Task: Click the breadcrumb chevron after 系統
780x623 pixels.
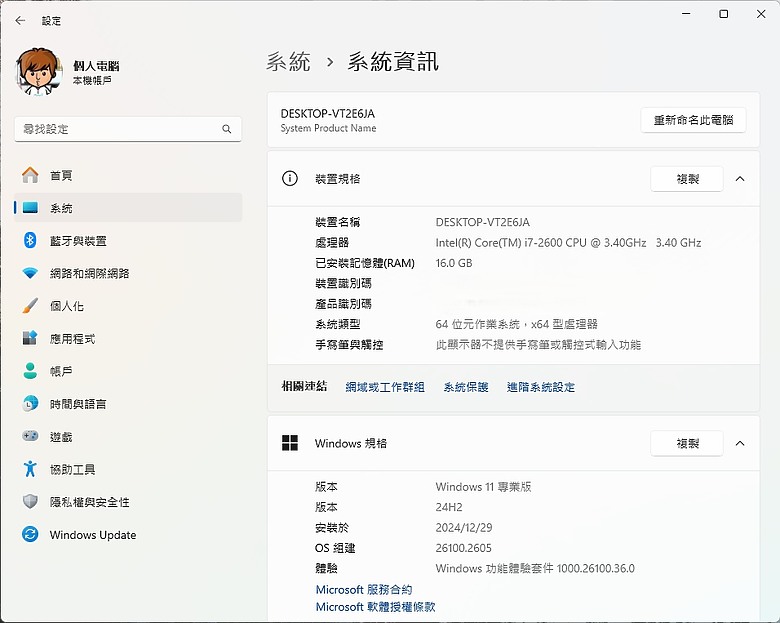Action: pos(330,62)
